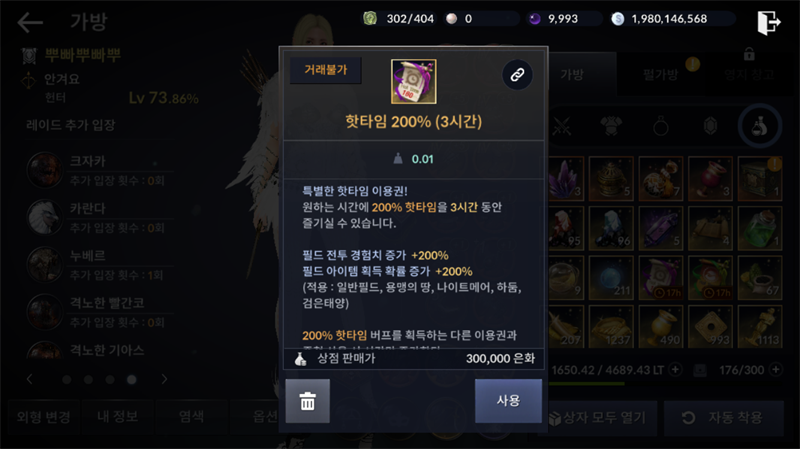Click the back arrow next to 가방
Image resolution: width=800 pixels, height=449 pixels.
tap(30, 22)
